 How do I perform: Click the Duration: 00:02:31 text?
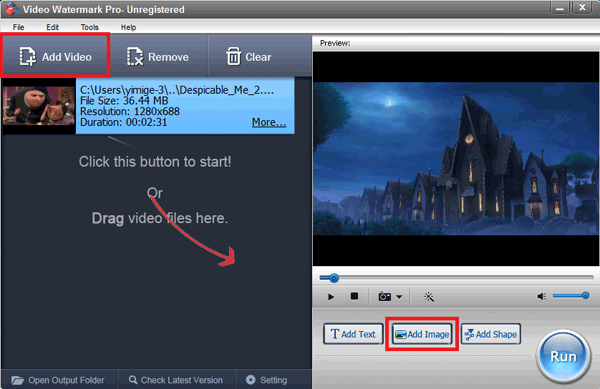(124, 122)
